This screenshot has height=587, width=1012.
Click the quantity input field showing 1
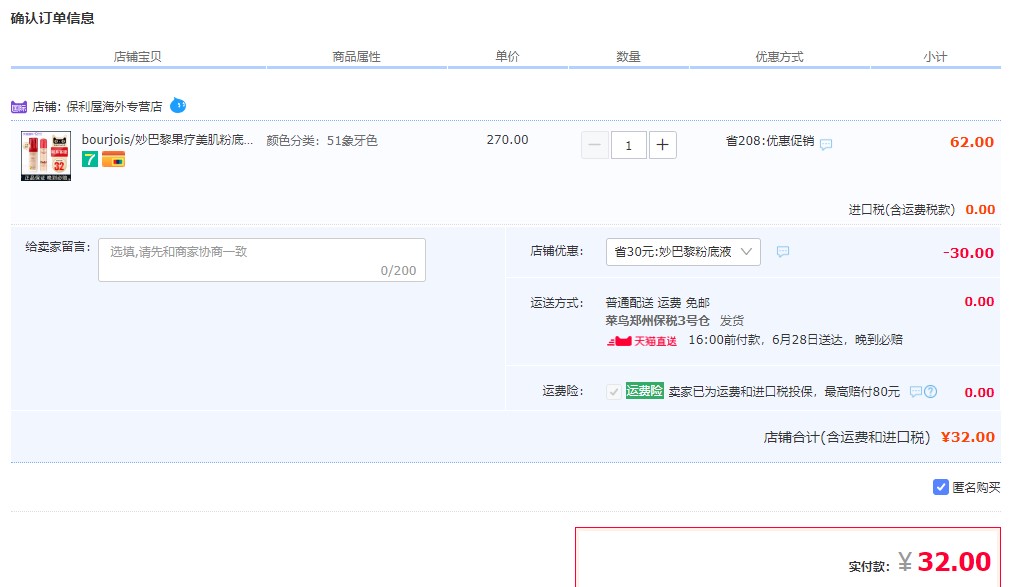[x=628, y=144]
